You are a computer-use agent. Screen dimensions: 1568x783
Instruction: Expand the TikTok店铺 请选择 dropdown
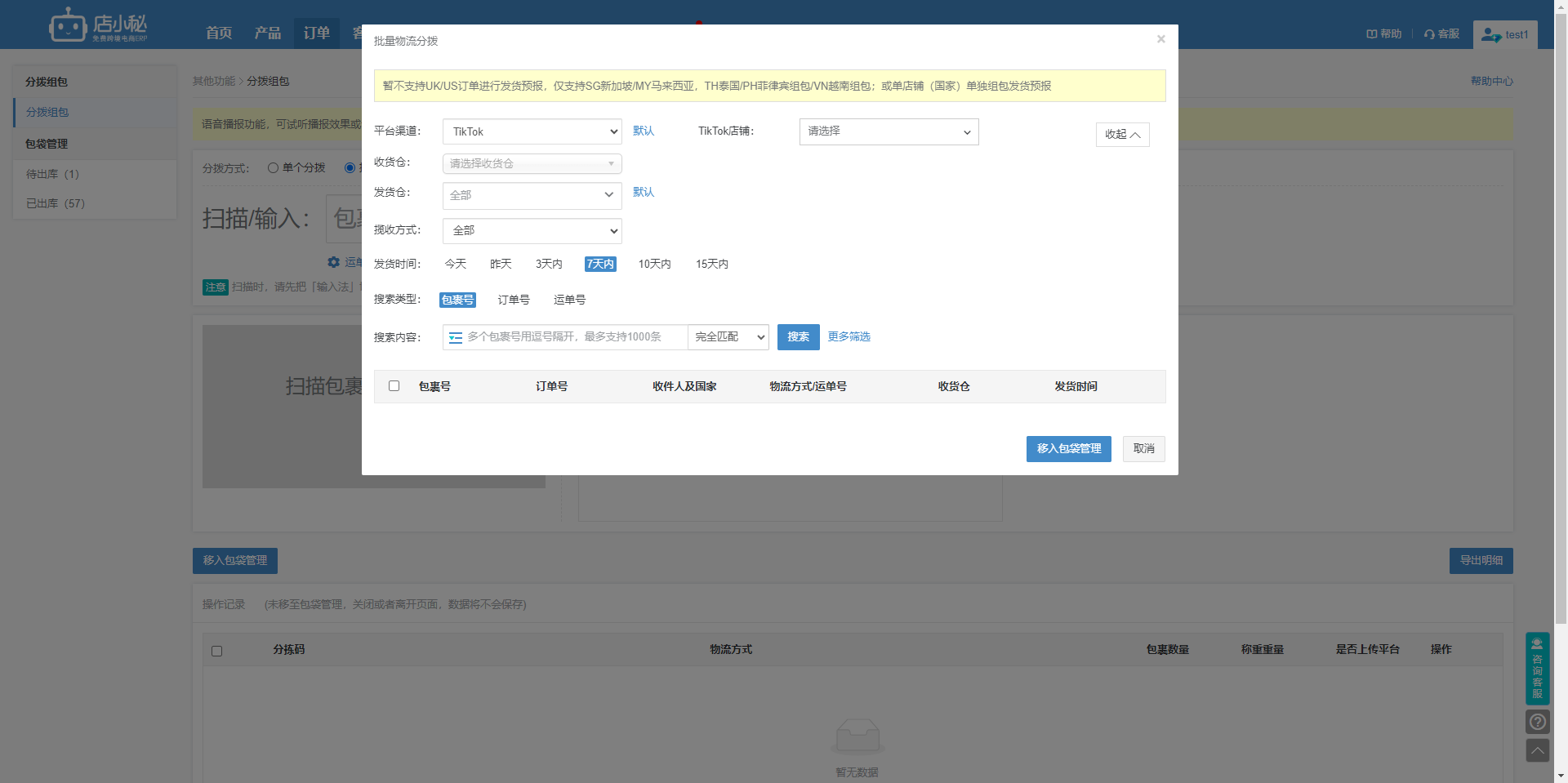889,132
